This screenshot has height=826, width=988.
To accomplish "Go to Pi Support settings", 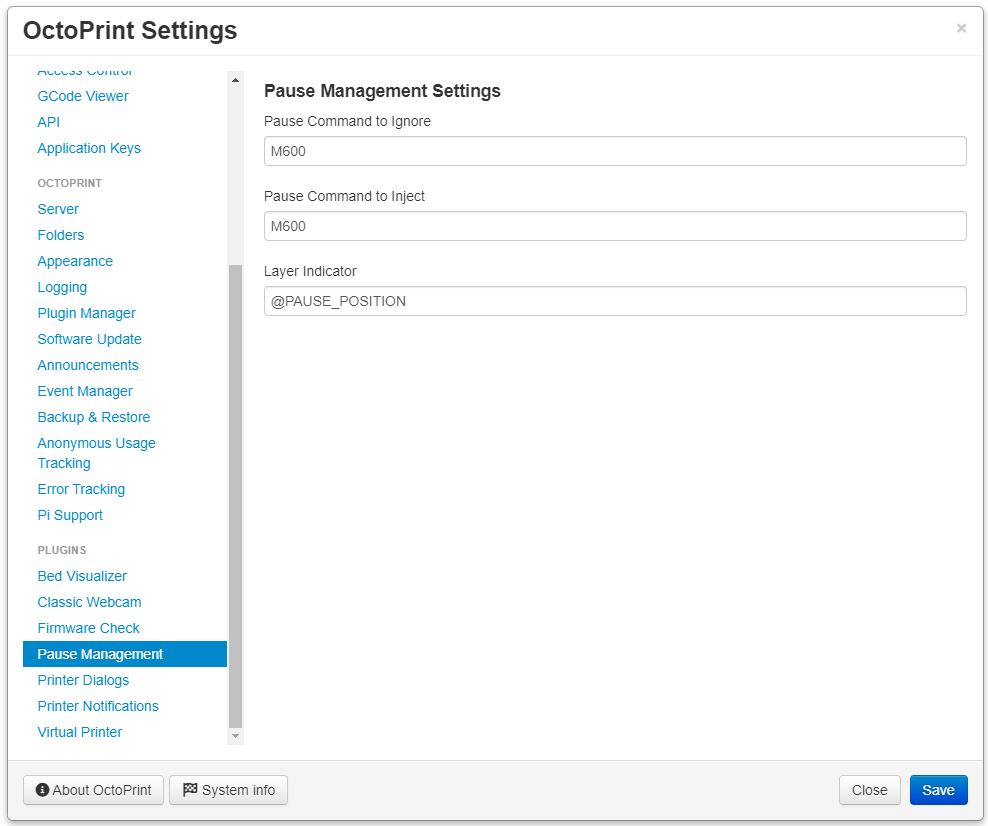I will tap(70, 515).
